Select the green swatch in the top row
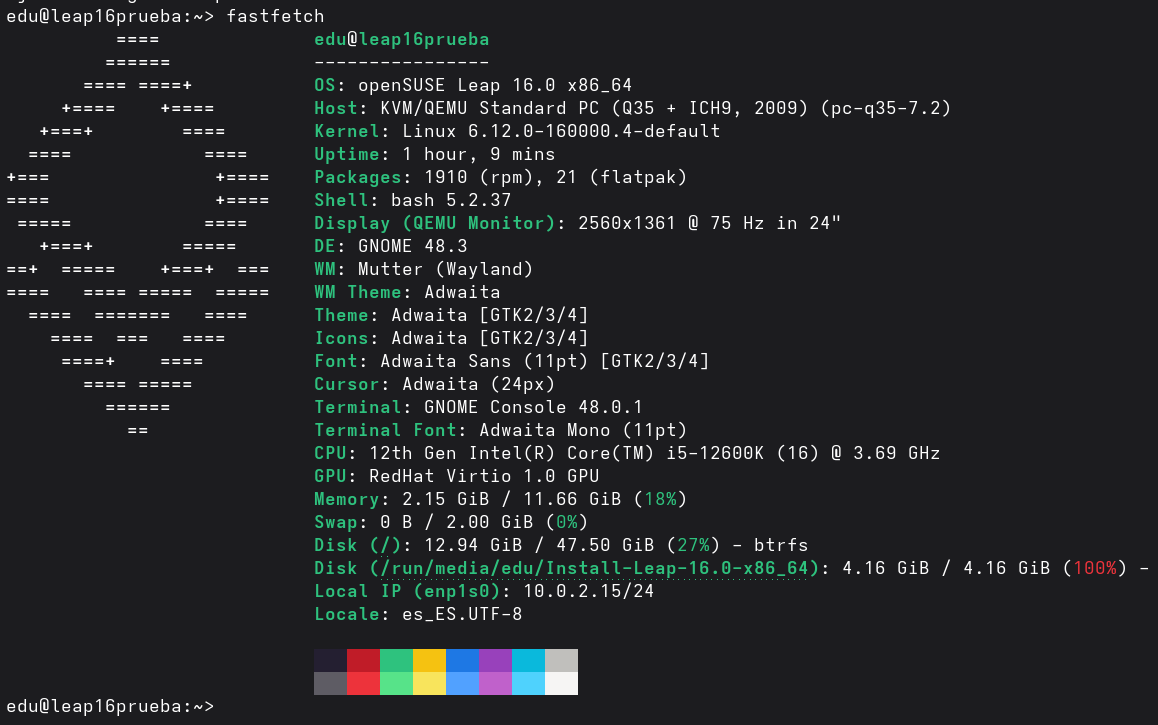 (396, 660)
